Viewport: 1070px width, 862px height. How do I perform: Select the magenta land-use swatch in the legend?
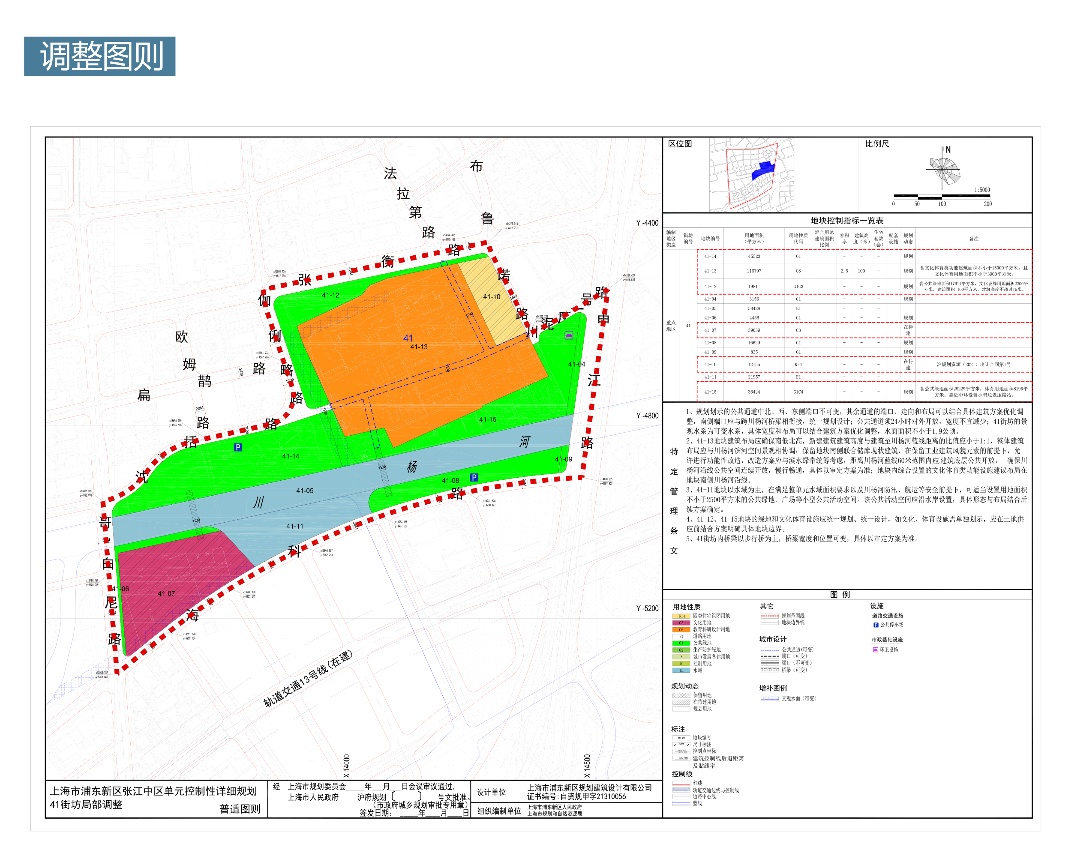coord(681,623)
